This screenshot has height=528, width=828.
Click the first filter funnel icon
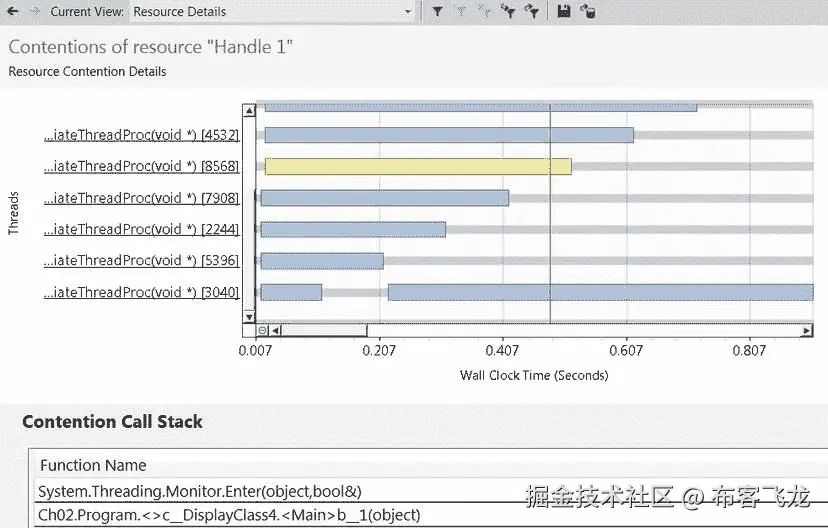click(x=437, y=11)
